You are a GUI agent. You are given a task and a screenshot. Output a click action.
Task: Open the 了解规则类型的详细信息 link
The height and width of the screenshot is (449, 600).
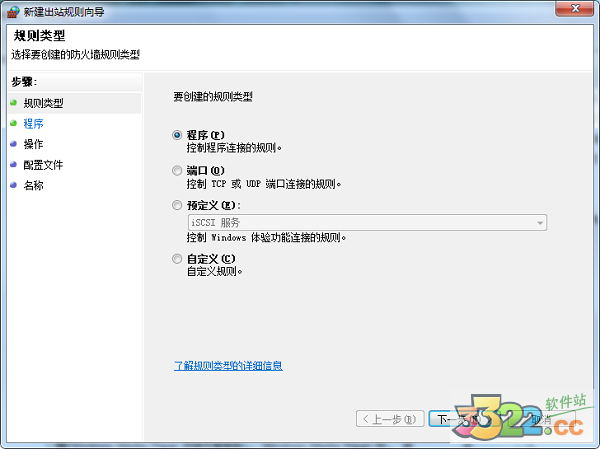pos(228,366)
